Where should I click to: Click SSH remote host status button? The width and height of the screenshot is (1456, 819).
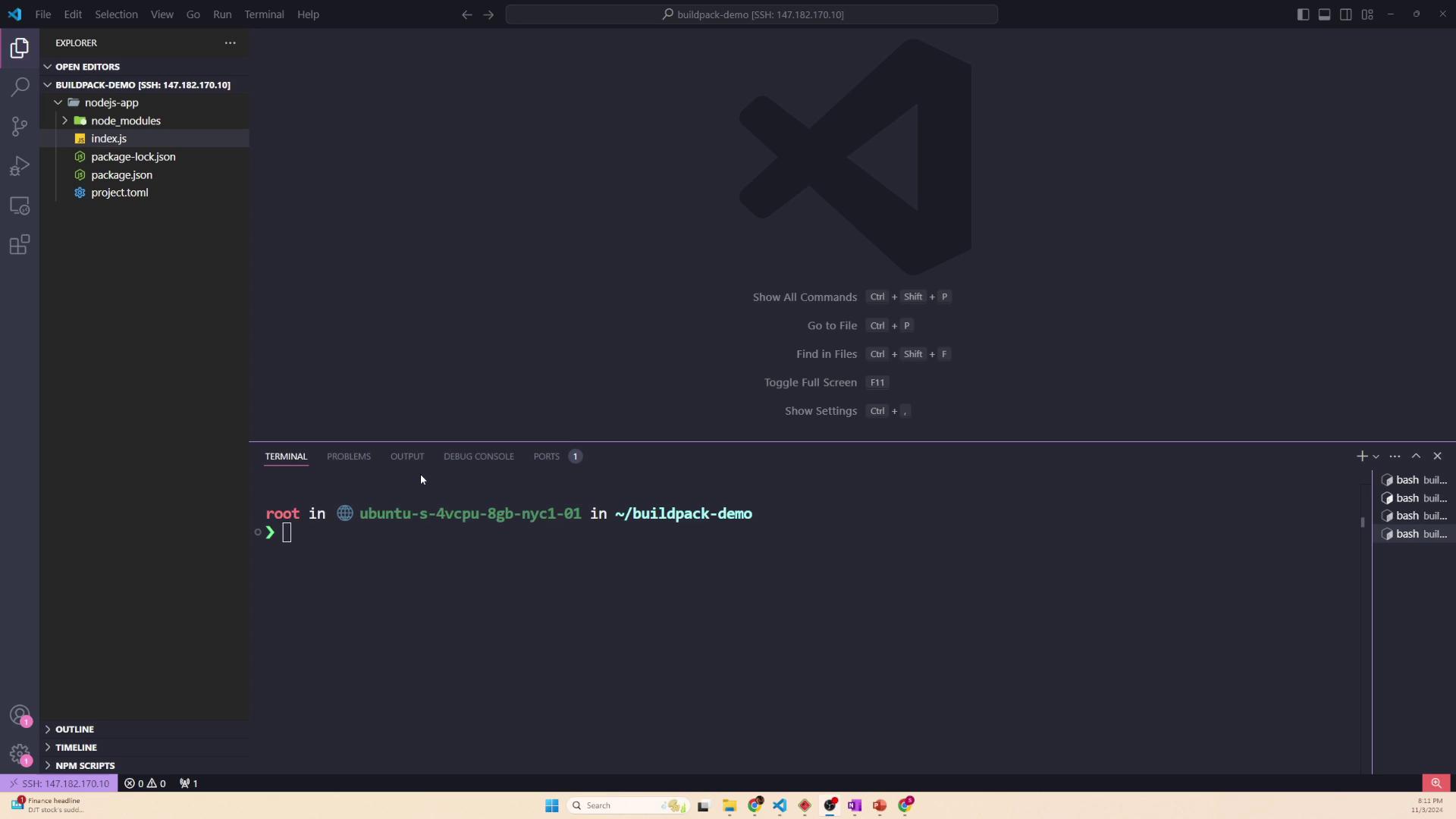coord(58,783)
